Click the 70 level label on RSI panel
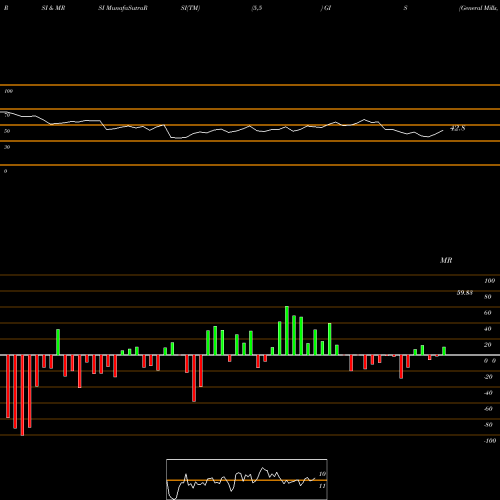 (x=7, y=115)
